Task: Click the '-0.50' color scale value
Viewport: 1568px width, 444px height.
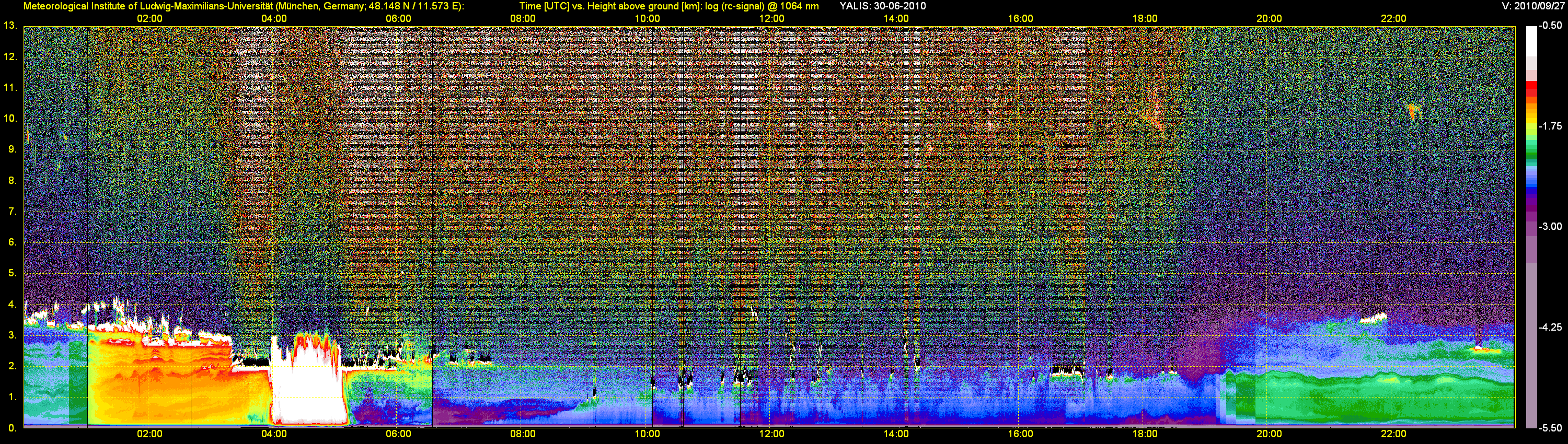Action: point(1550,26)
